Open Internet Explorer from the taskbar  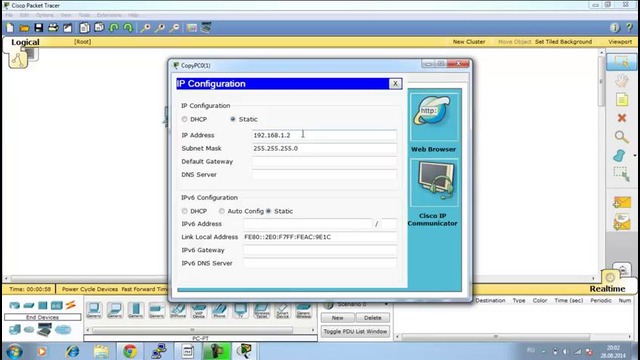pos(72,351)
